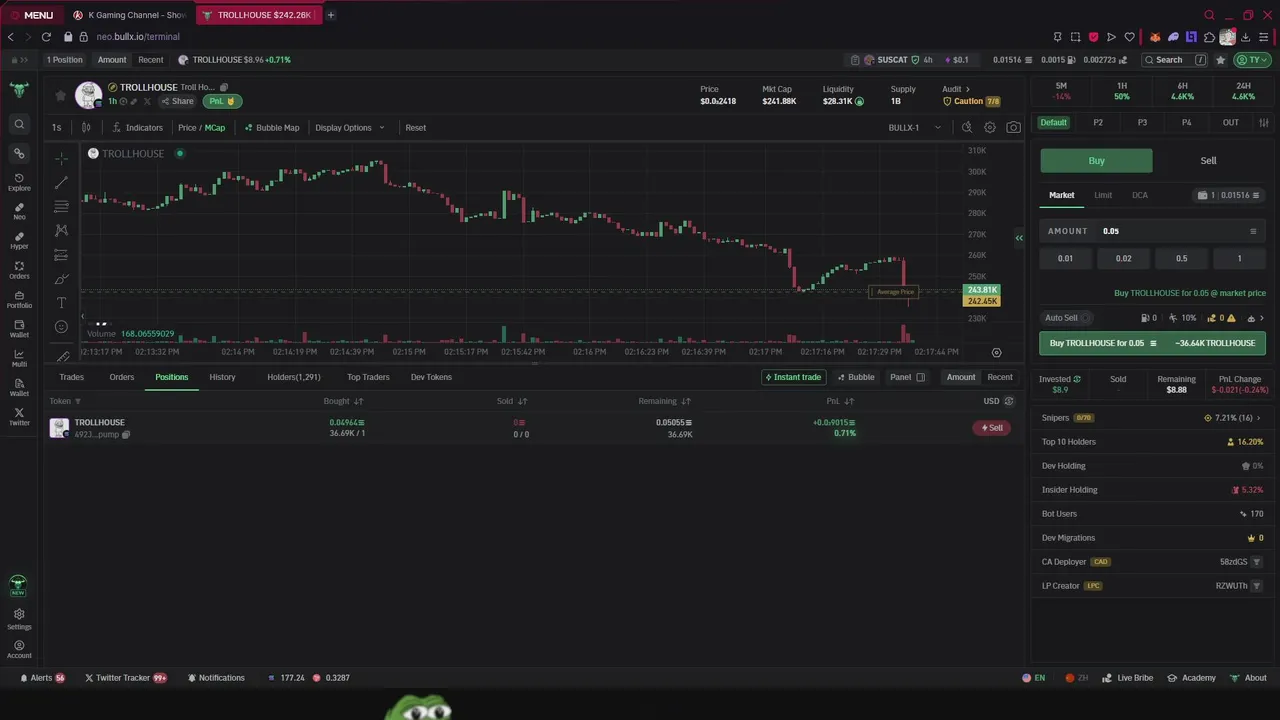Switch to Recent view in top bar
Image resolution: width=1280 pixels, height=720 pixels.
pos(151,59)
